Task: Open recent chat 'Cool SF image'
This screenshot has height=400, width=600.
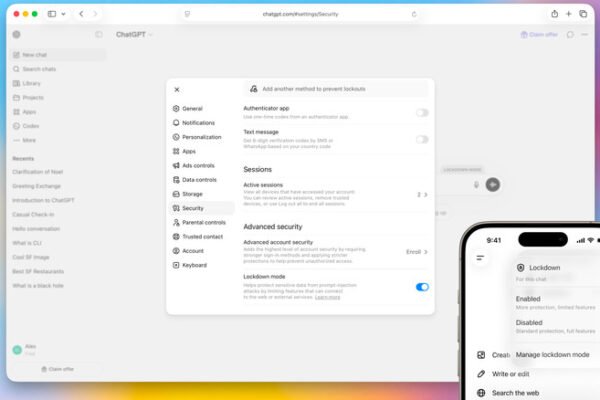Action: pyautogui.click(x=31, y=257)
